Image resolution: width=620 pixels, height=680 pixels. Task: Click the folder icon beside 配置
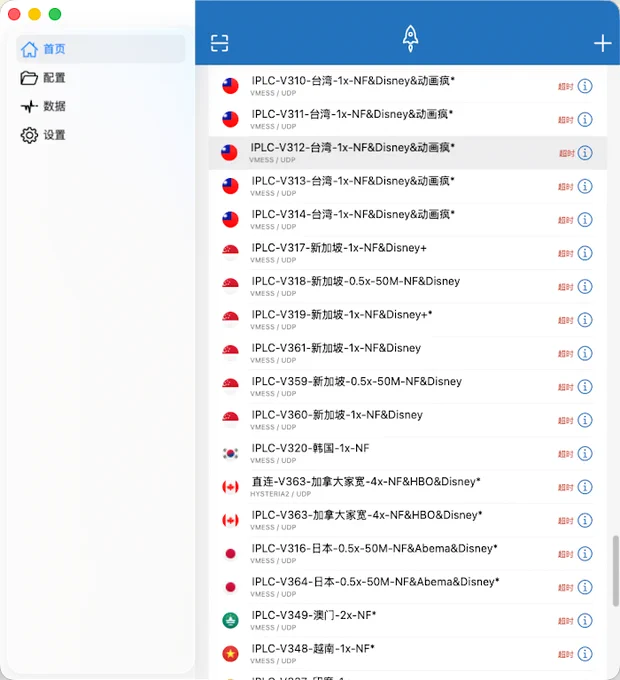29,78
